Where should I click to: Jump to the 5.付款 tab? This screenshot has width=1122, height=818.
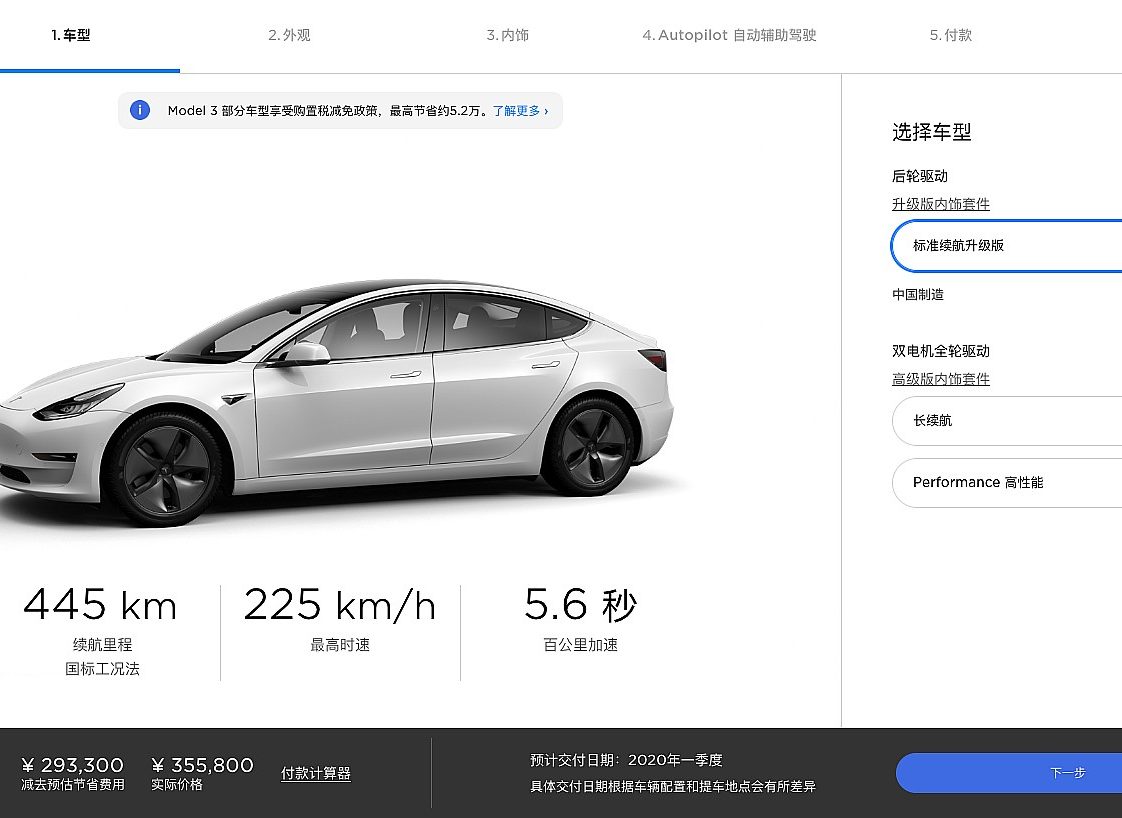pos(950,35)
